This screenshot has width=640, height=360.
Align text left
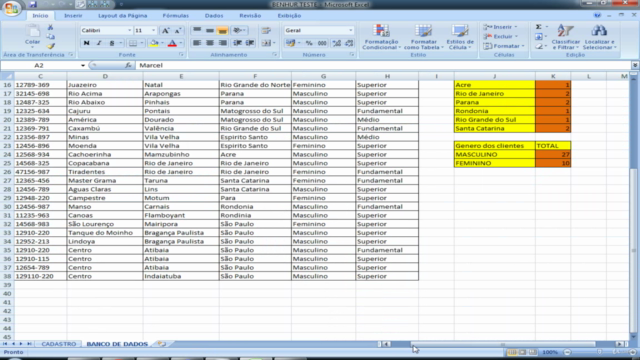point(197,43)
